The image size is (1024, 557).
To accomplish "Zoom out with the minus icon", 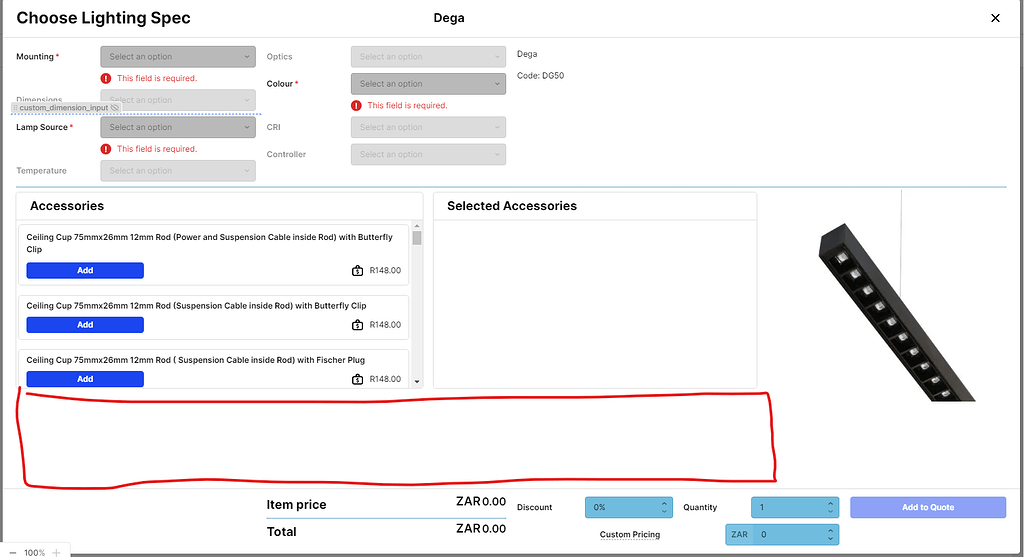I will [x=12, y=552].
